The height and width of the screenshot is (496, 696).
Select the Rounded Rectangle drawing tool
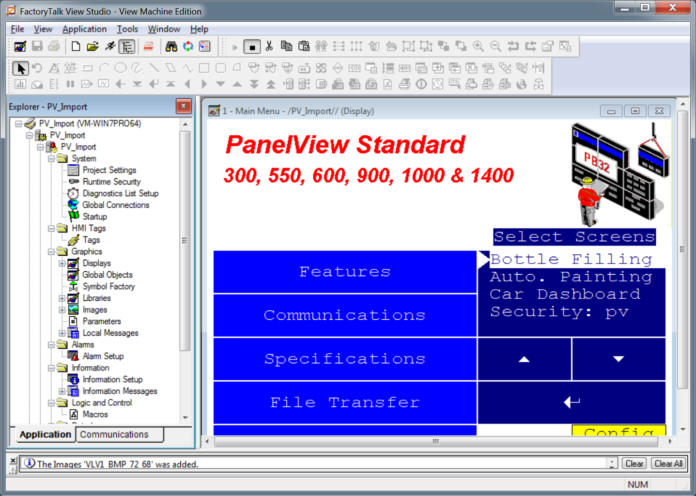[220, 68]
